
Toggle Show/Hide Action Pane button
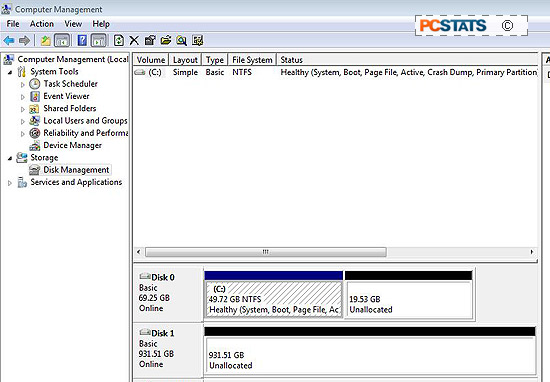(99, 41)
